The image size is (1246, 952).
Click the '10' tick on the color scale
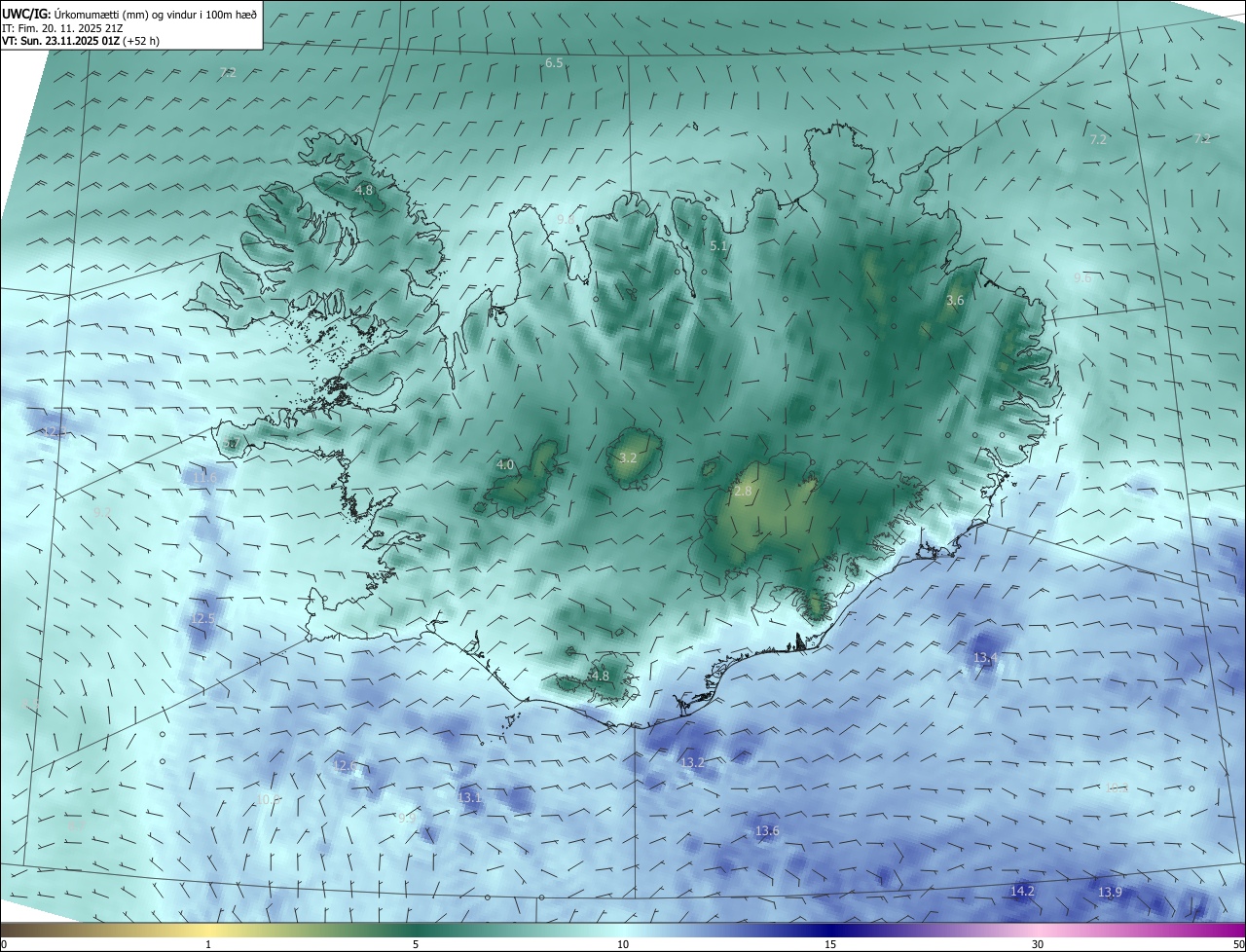pyautogui.click(x=623, y=944)
